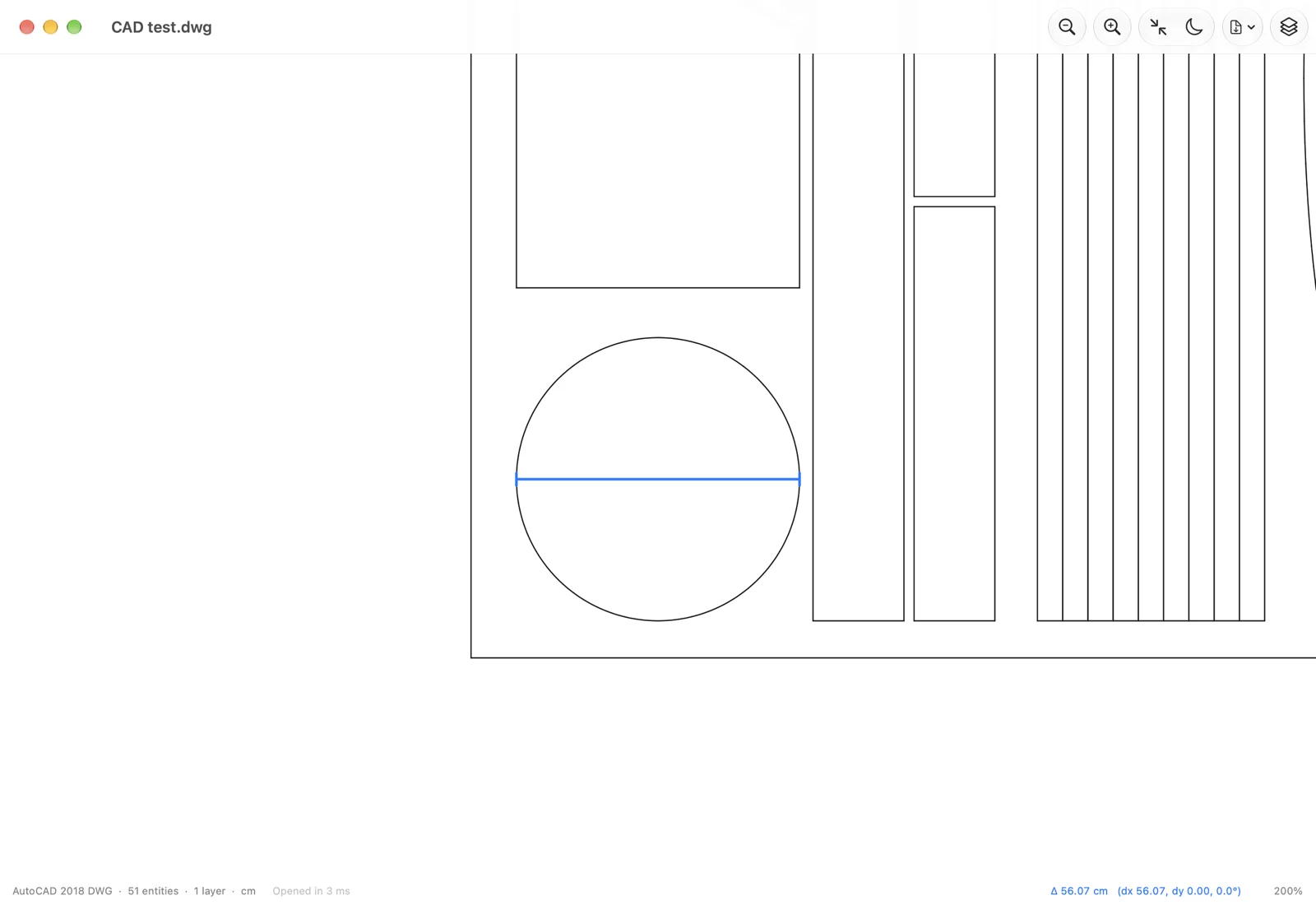
Task: Click the Opened in 3 ms status text
Action: coord(311,891)
